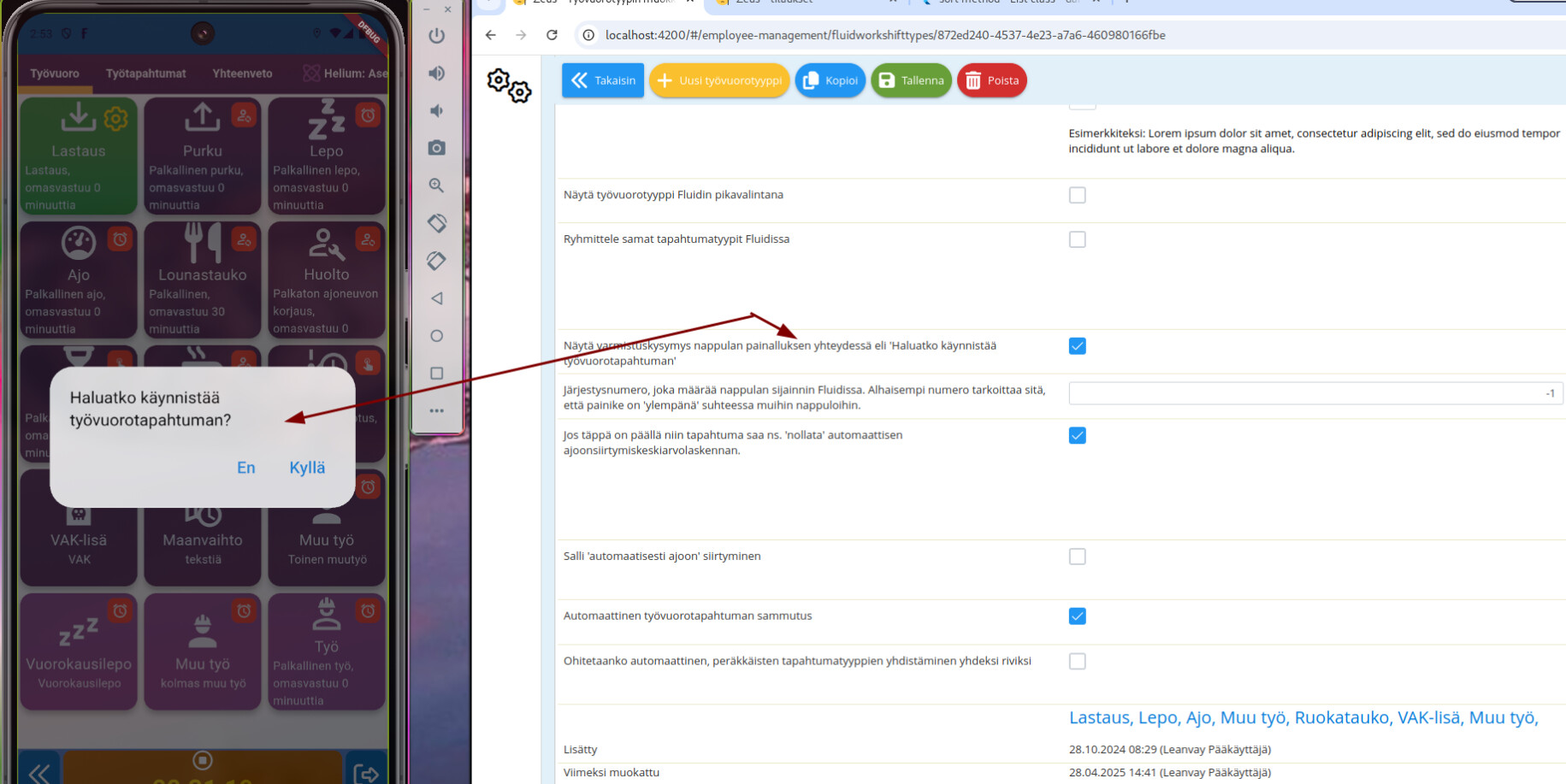Rotate emulator left icon

(x=436, y=223)
